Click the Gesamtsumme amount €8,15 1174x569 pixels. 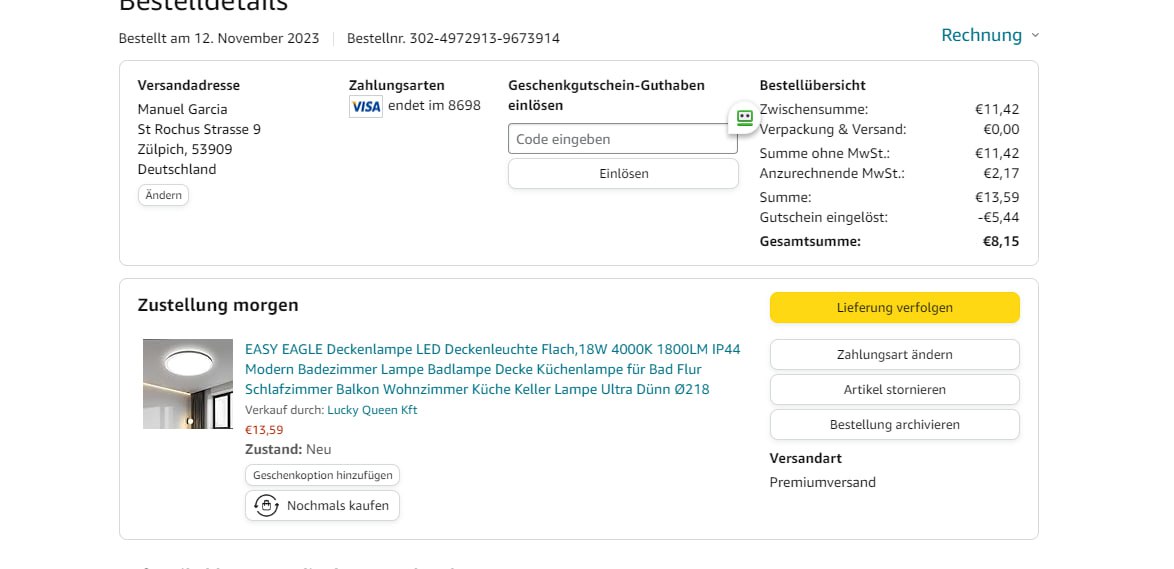pos(1000,241)
